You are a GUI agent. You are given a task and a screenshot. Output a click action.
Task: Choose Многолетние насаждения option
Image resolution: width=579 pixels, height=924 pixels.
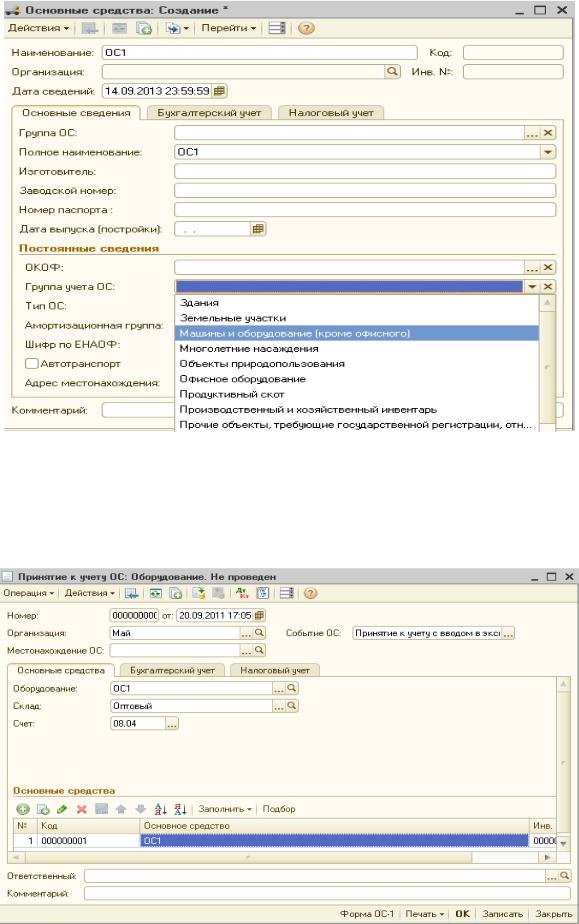click(x=357, y=348)
